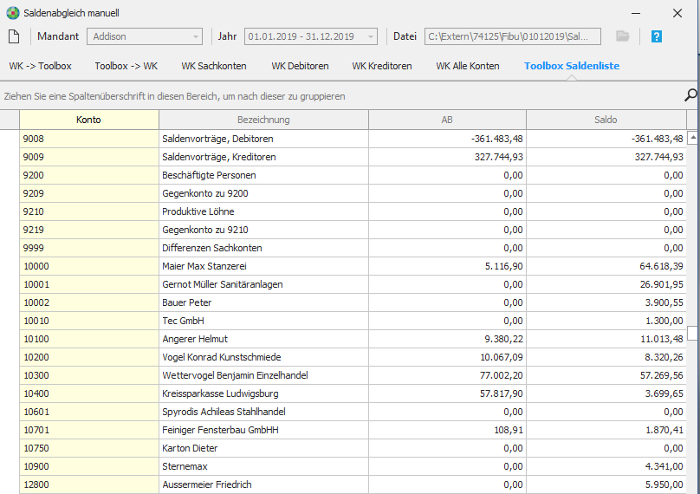Click 'Wettervogel Benjamin Einzelhandel' cell
Viewport: 700px width, 494px height.
pyautogui.click(x=263, y=376)
